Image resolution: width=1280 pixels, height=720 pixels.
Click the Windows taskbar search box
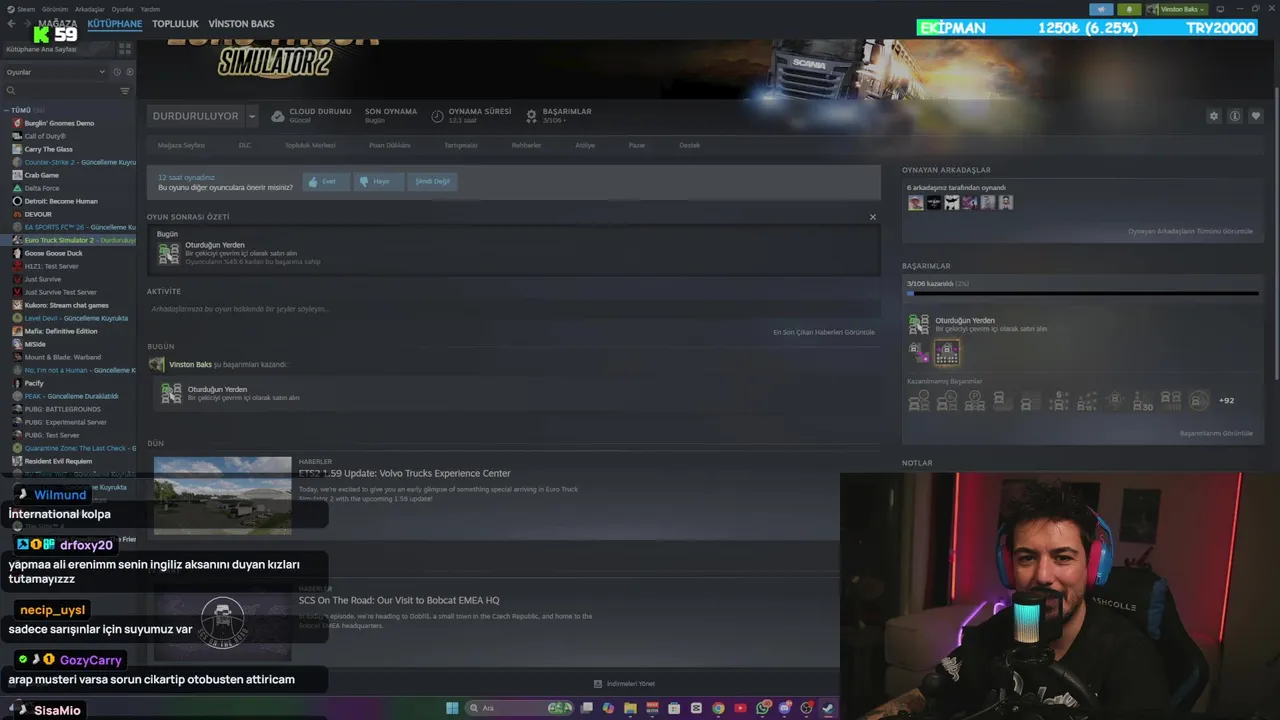[x=521, y=708]
